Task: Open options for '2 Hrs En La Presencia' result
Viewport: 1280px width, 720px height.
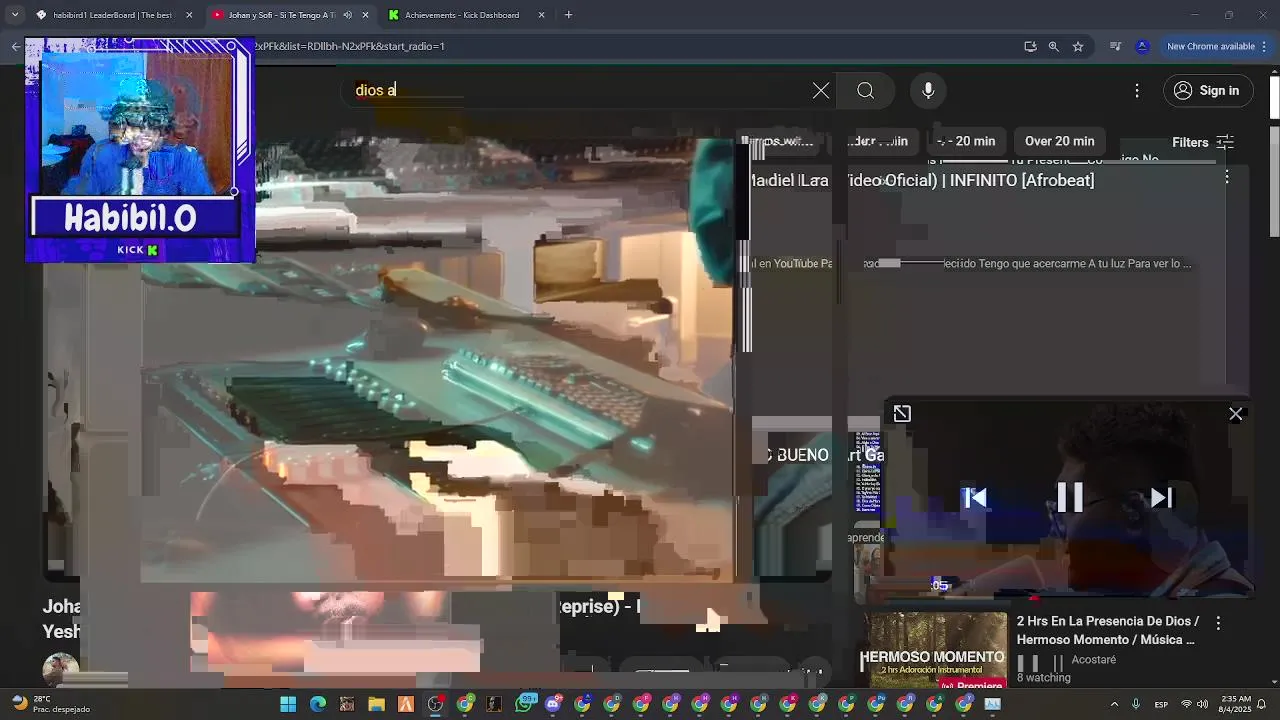Action: 1218,623
